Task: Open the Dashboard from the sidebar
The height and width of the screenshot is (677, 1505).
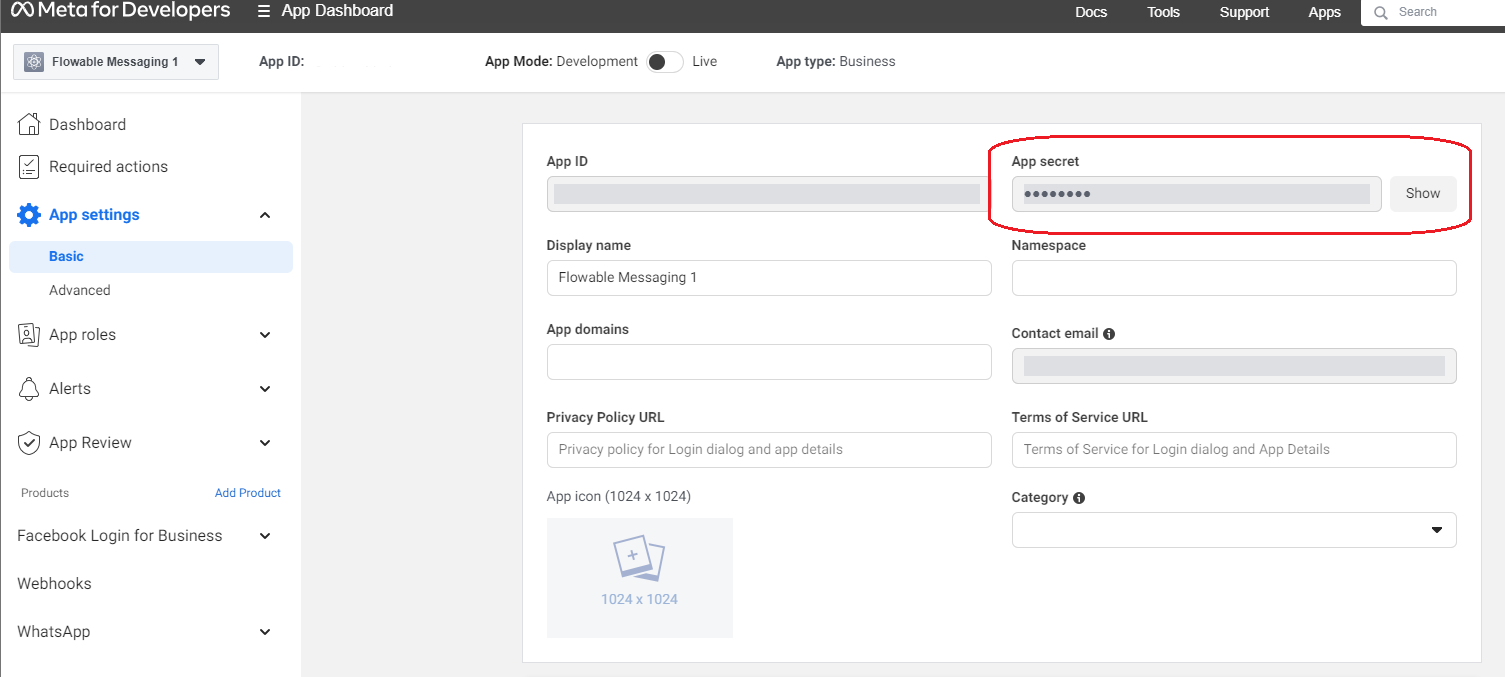Action: tap(85, 124)
